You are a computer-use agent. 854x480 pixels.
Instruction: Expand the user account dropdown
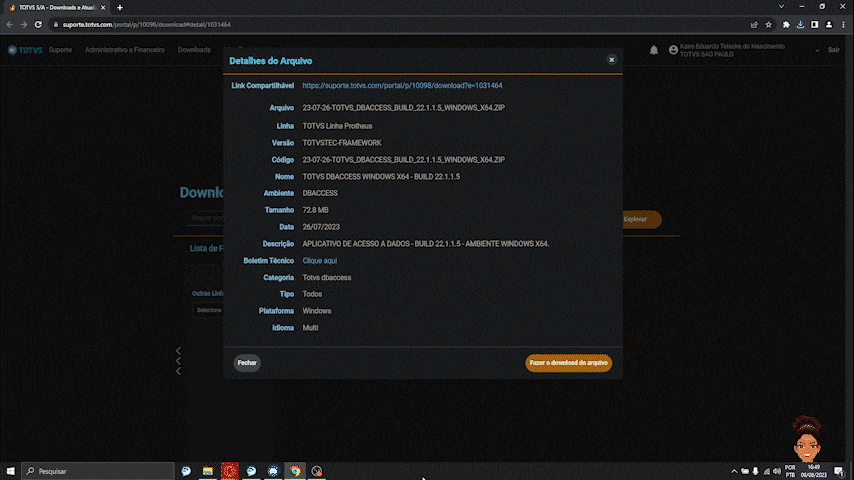tap(817, 51)
